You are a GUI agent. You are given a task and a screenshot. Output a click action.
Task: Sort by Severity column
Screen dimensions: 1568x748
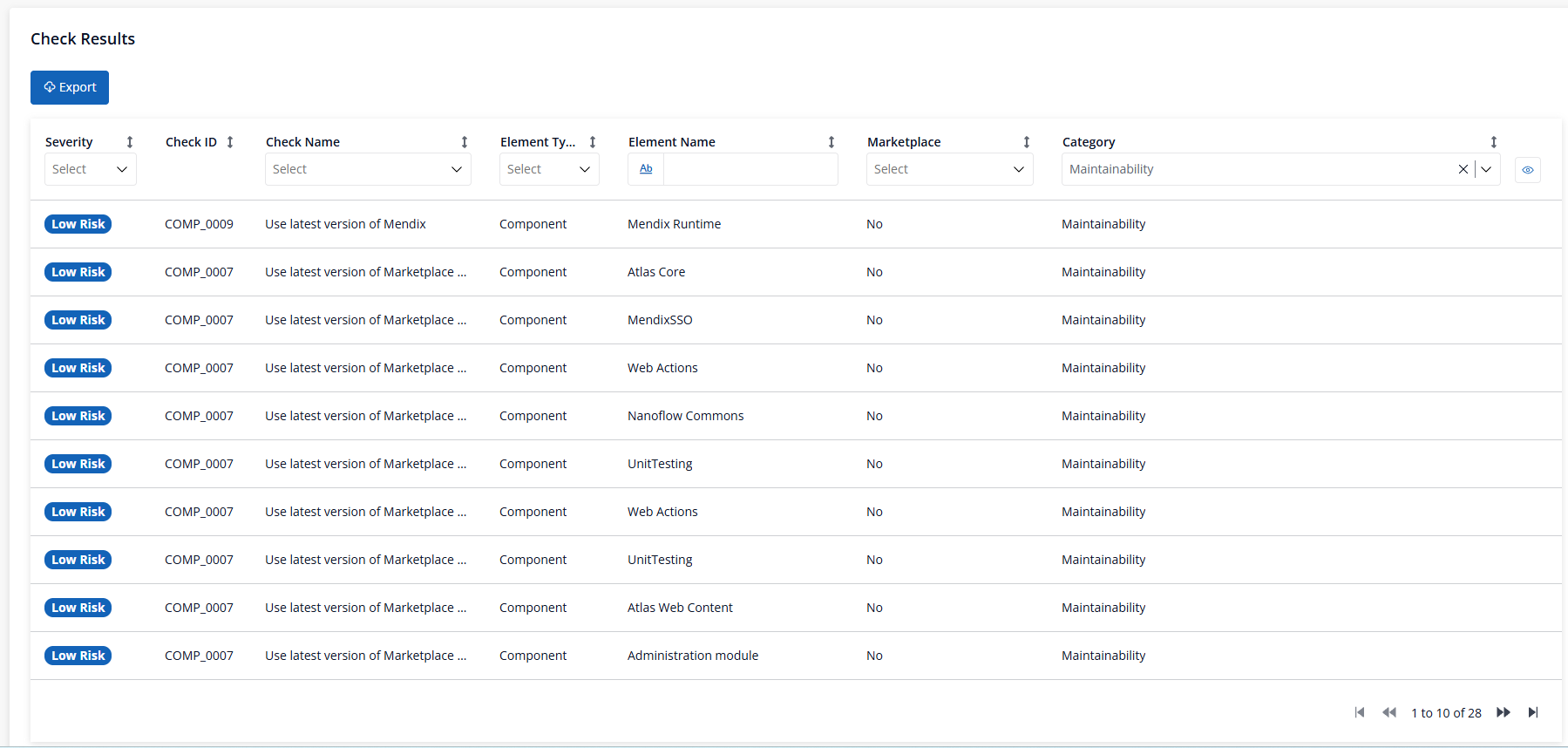click(x=130, y=142)
